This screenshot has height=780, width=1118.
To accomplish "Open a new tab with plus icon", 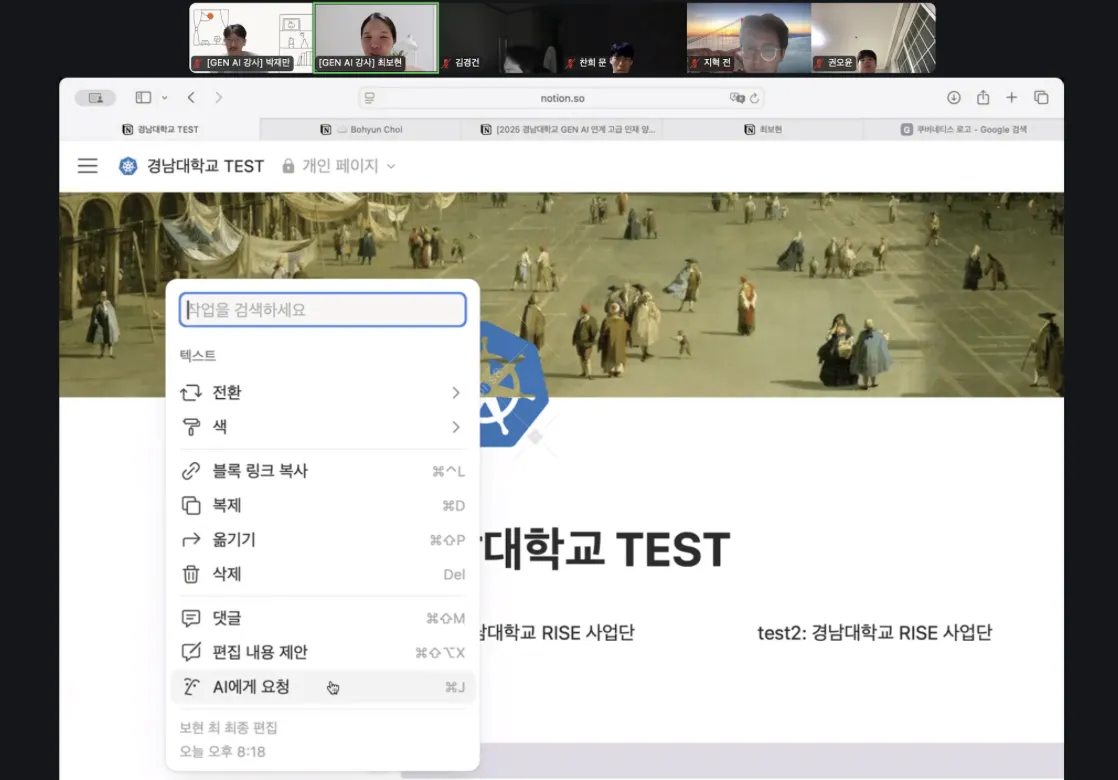I will click(x=1011, y=98).
